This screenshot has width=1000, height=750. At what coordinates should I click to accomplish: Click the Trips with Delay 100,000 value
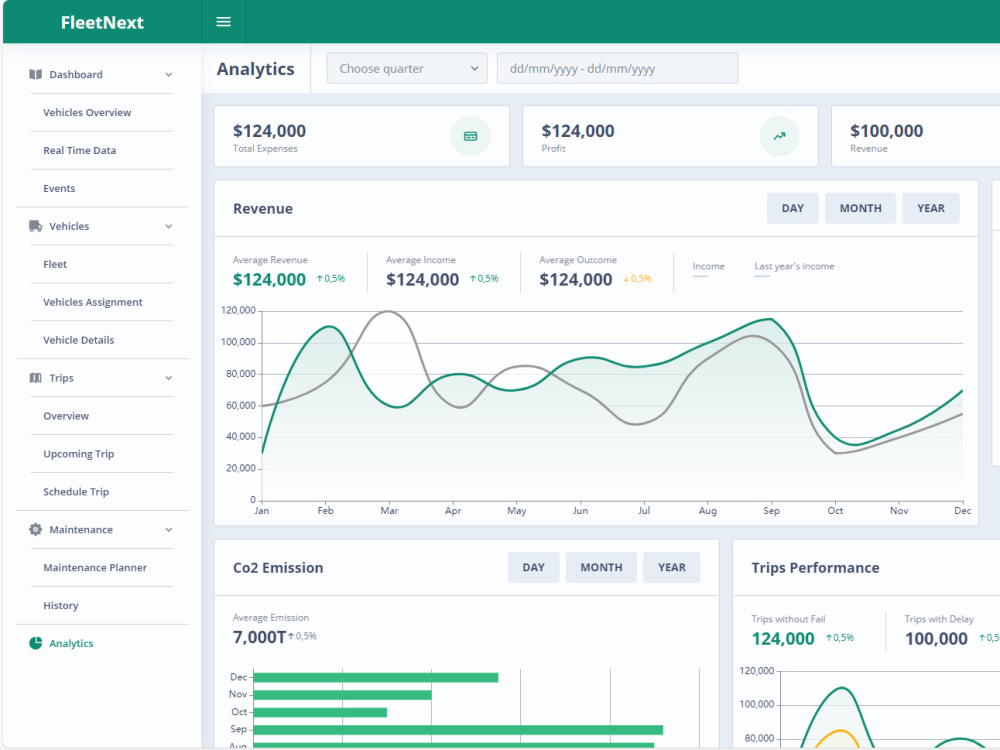click(936, 638)
